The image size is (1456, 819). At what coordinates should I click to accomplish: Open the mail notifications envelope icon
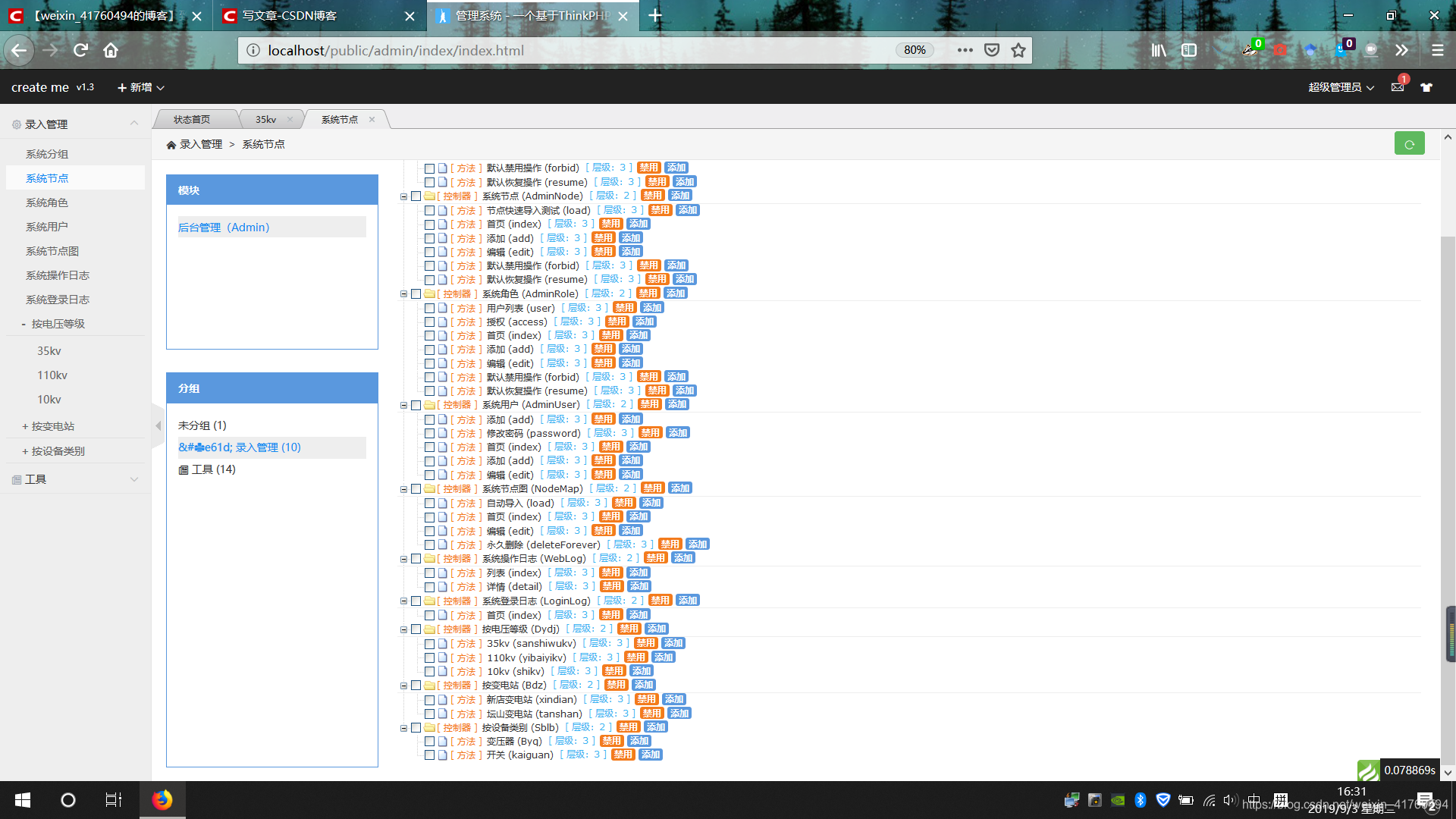click(1398, 87)
